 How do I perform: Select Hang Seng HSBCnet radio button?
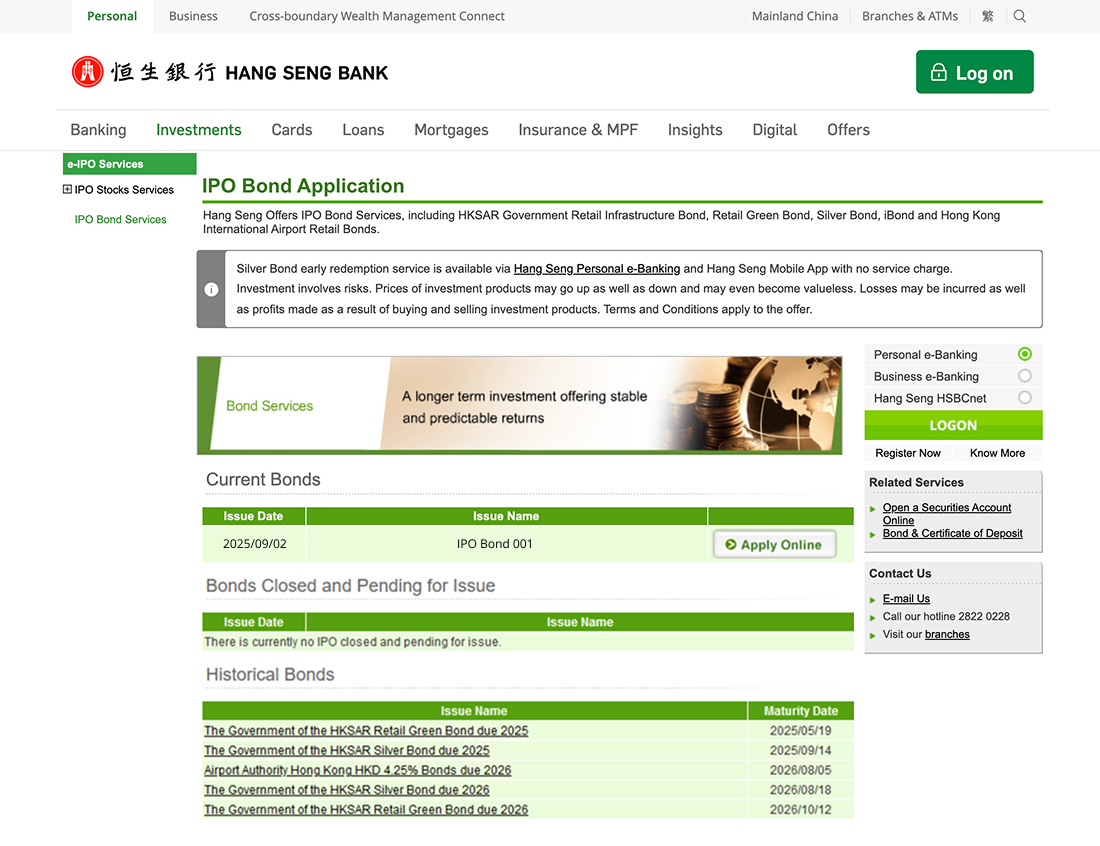(x=1024, y=398)
